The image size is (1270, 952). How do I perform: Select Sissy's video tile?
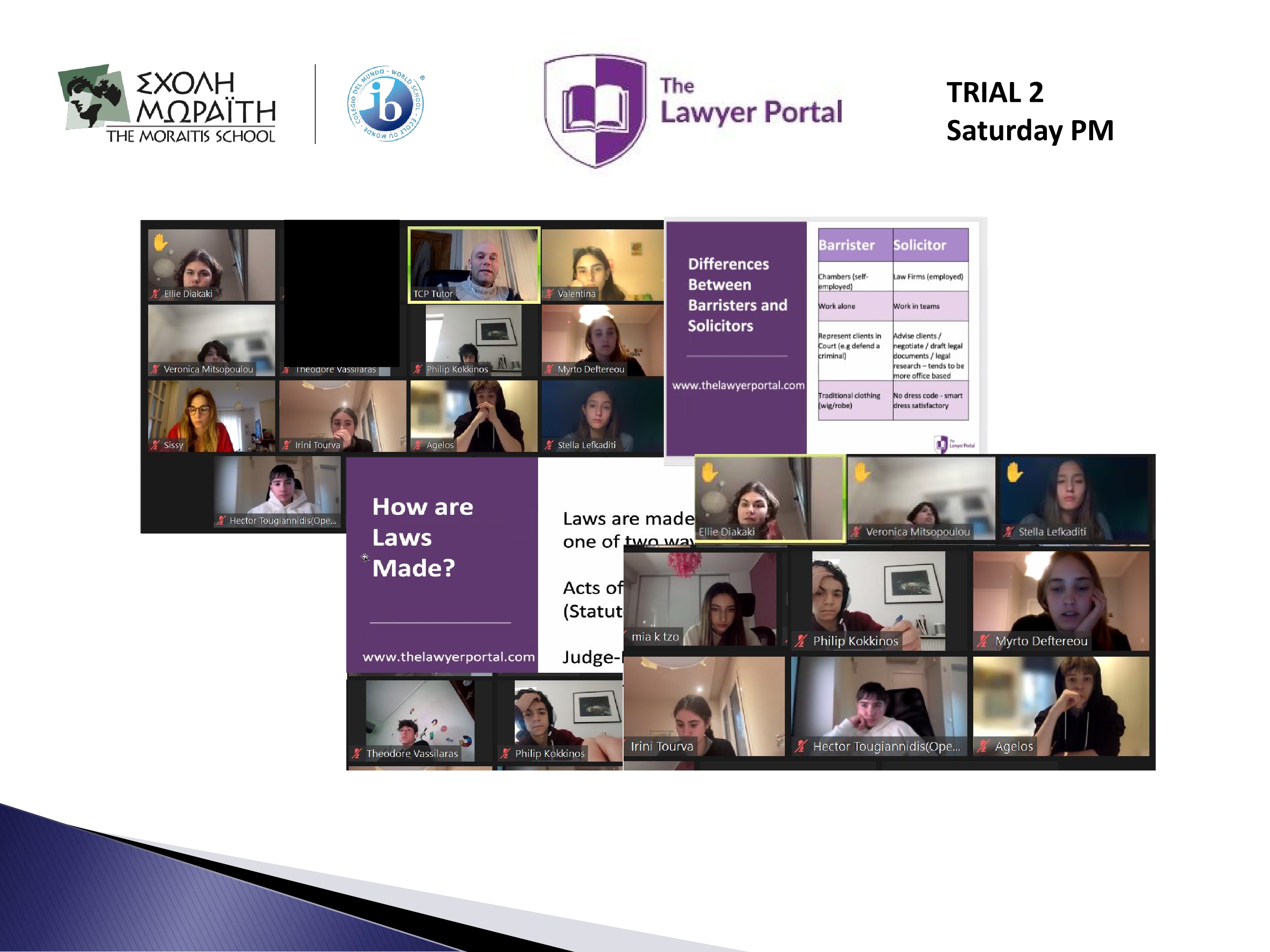pyautogui.click(x=211, y=416)
